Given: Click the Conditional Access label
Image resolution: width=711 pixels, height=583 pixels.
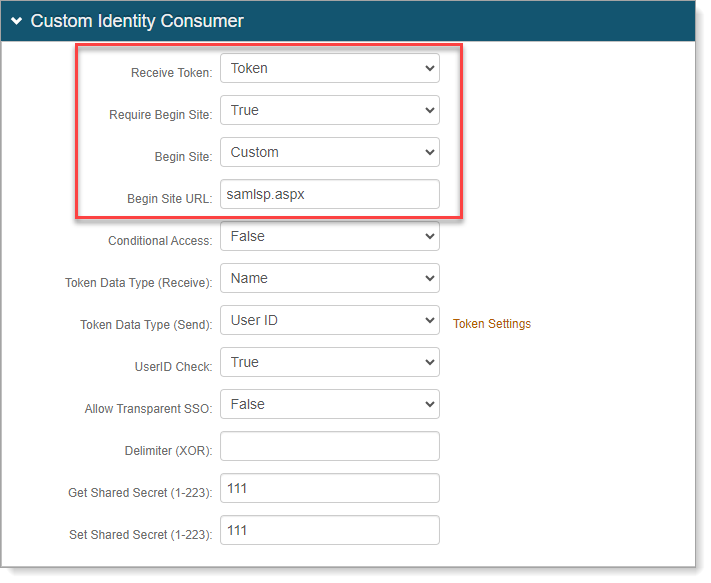Looking at the screenshot, I should pyautogui.click(x=160, y=241).
